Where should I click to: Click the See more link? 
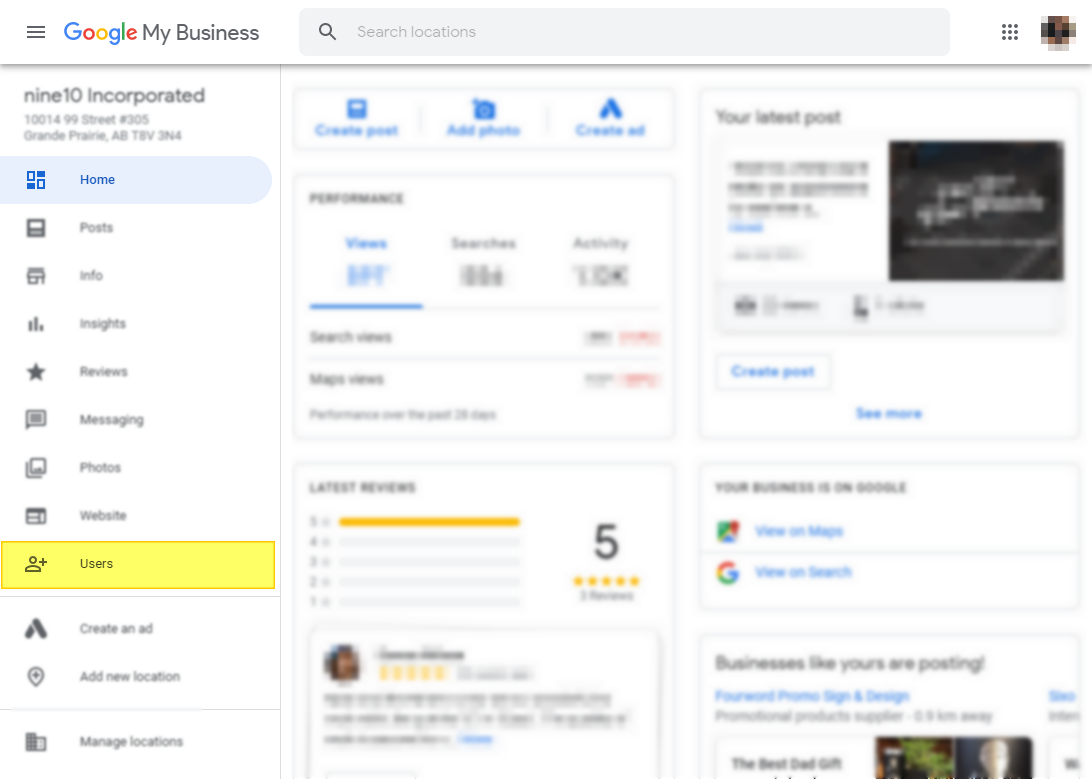[888, 413]
